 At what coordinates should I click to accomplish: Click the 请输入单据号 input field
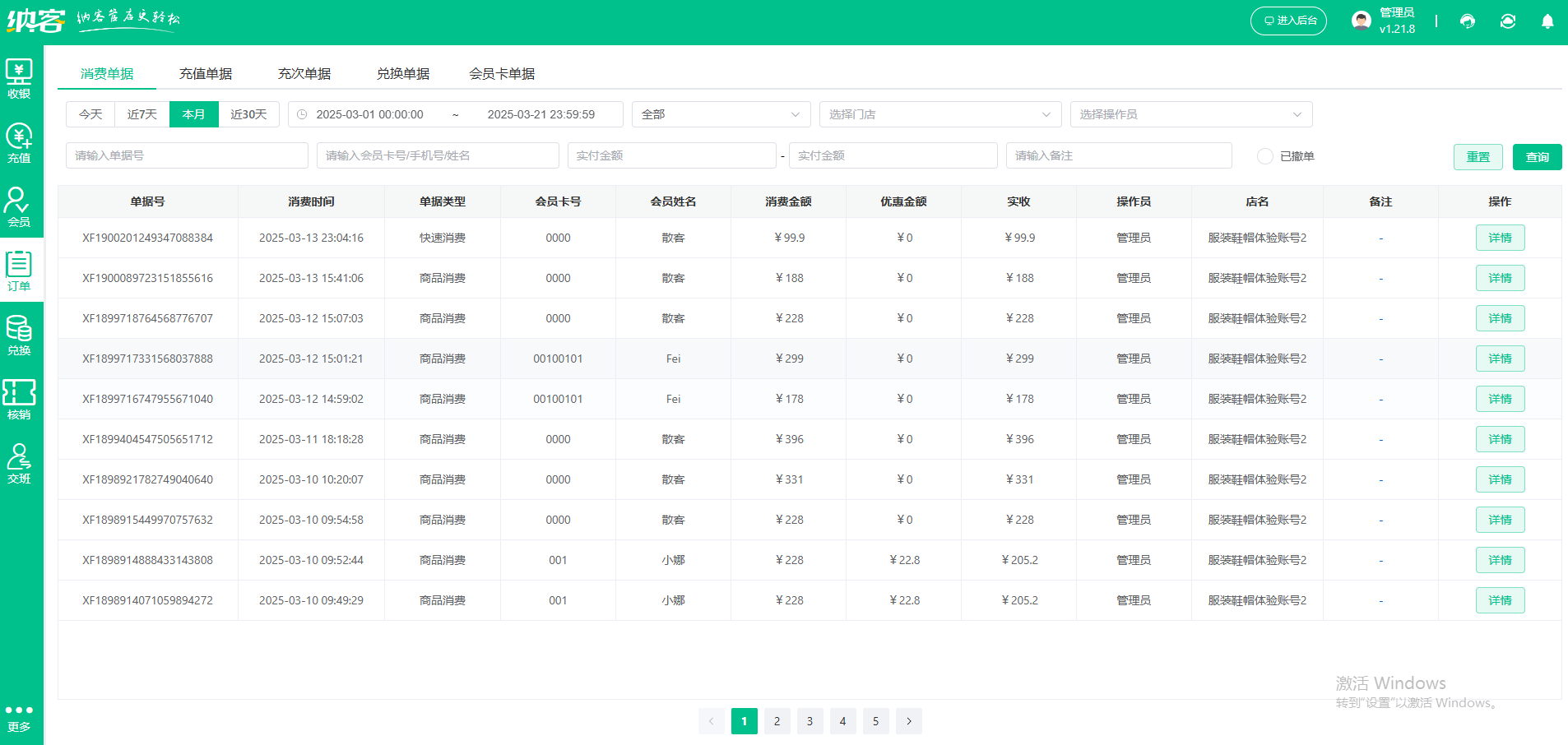[x=187, y=155]
